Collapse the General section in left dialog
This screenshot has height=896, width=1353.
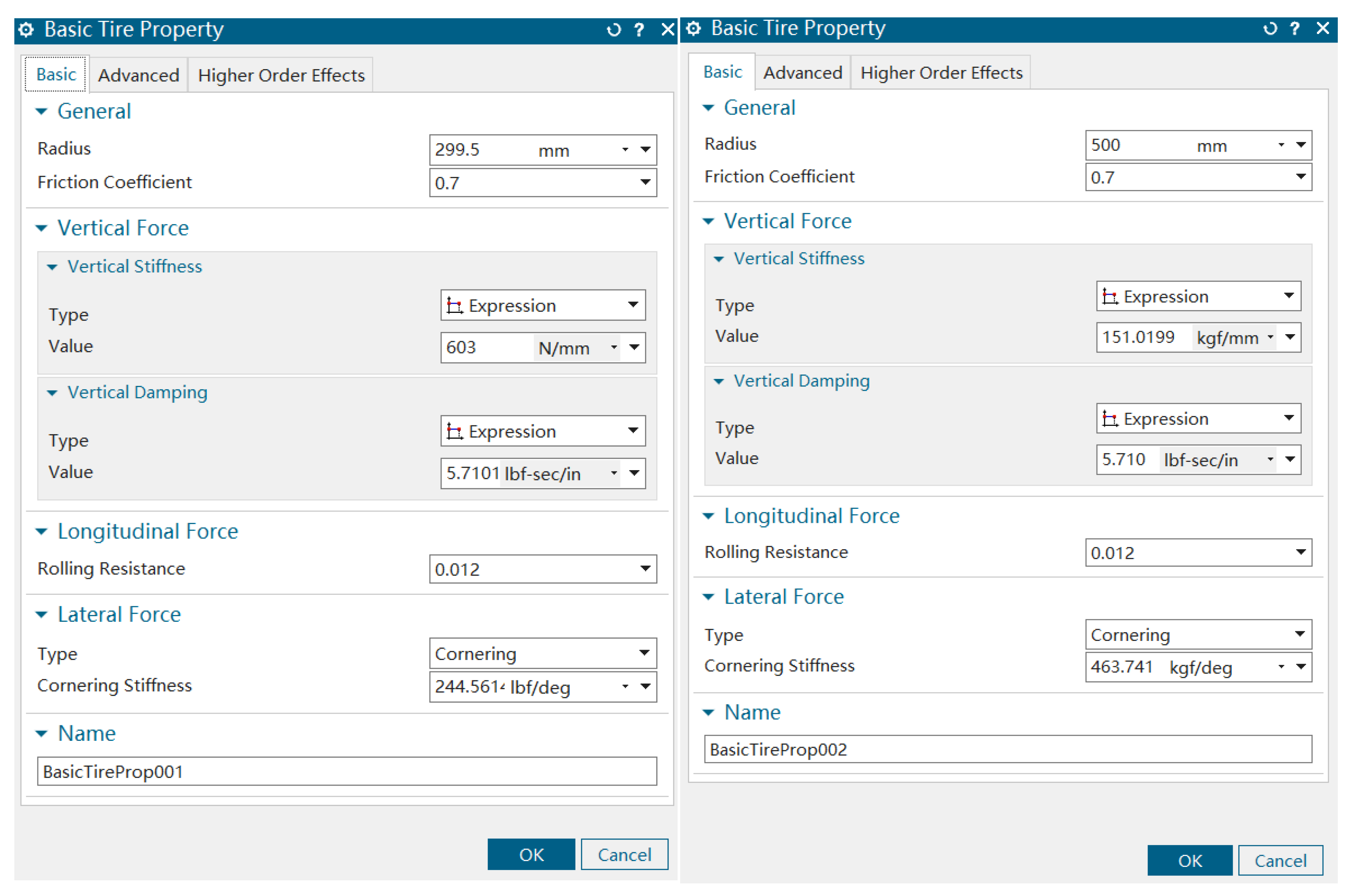click(42, 111)
